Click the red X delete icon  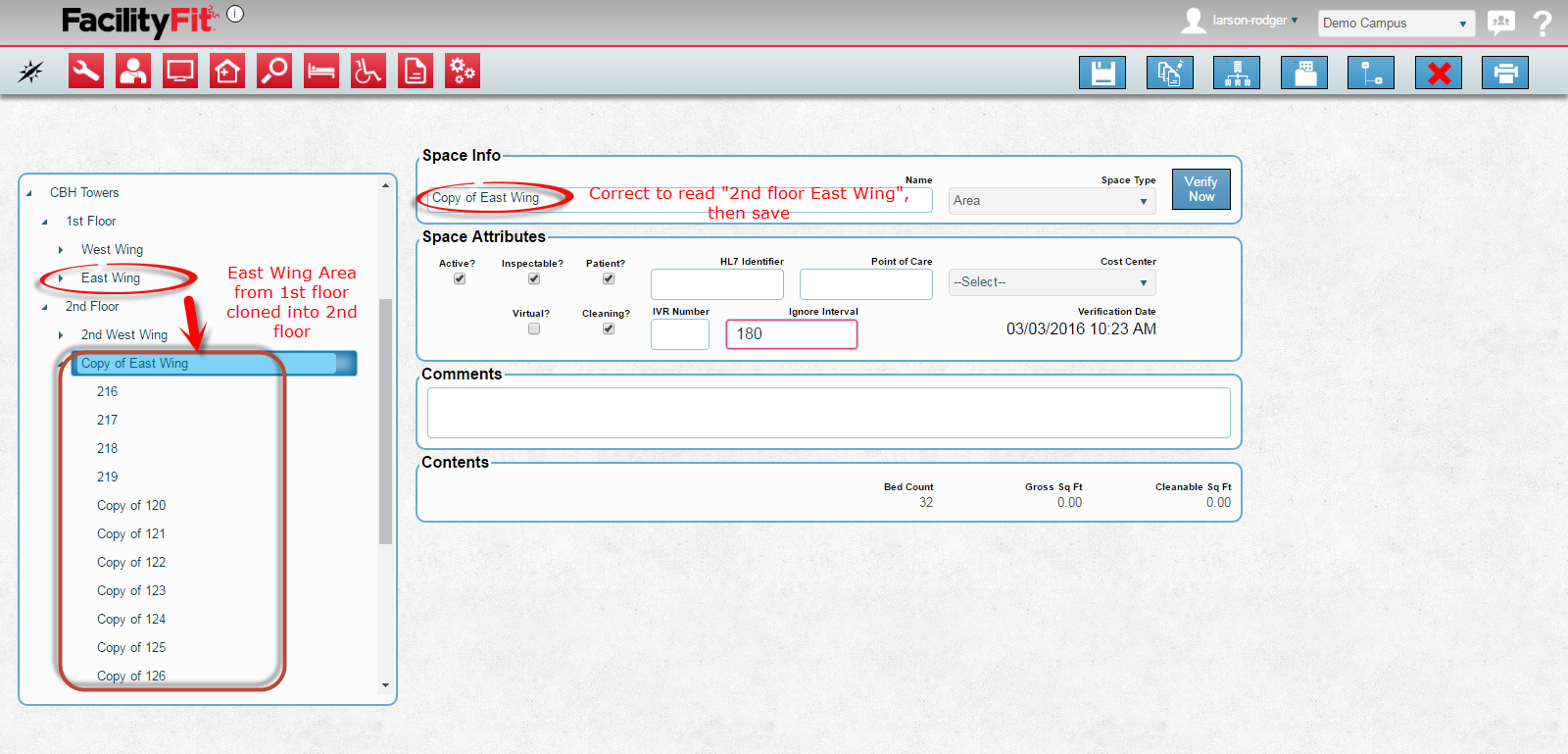pyautogui.click(x=1439, y=73)
